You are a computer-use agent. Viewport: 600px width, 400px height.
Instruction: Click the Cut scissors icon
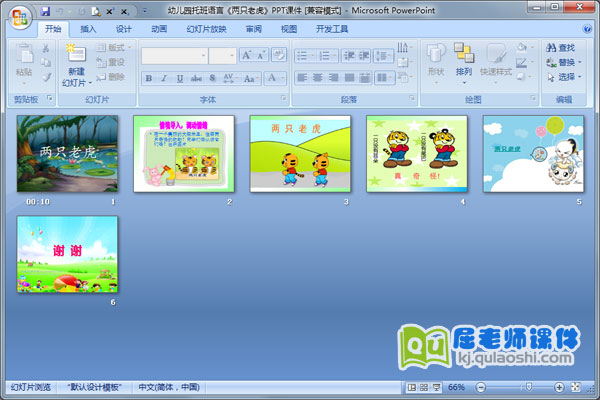click(46, 48)
